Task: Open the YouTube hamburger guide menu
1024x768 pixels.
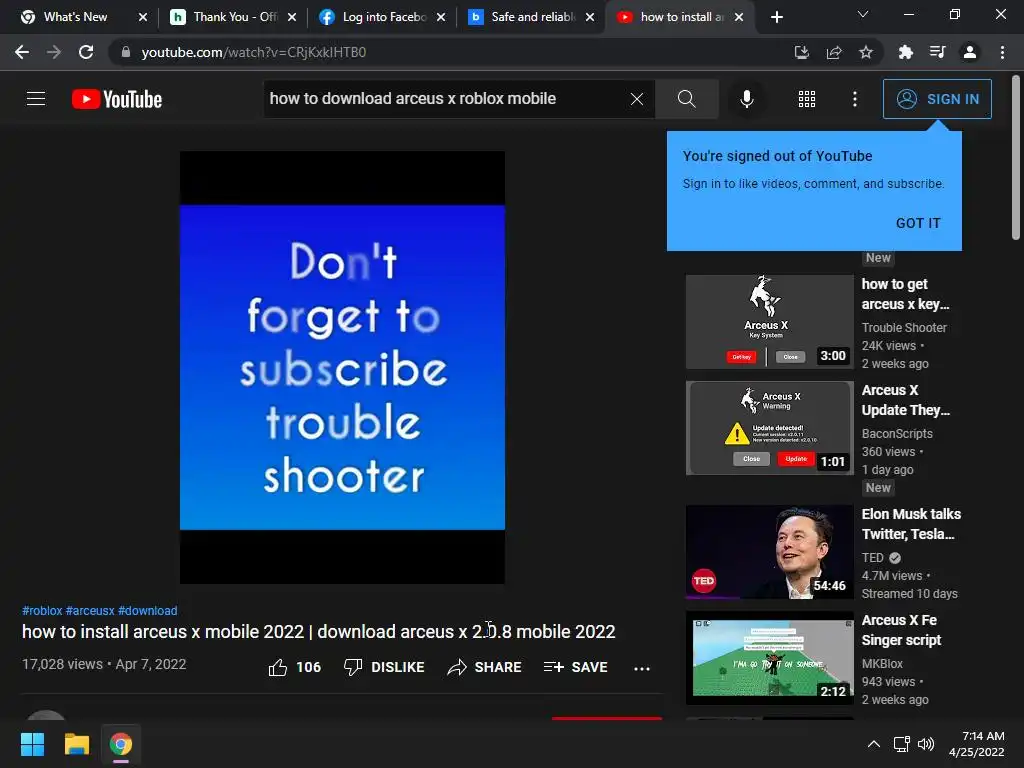Action: point(36,99)
